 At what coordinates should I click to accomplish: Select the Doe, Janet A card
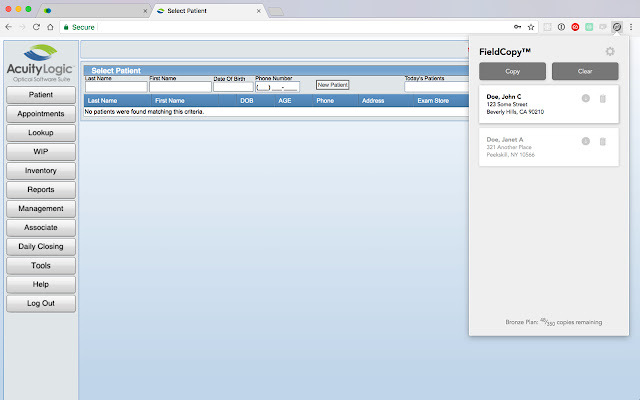pos(549,147)
